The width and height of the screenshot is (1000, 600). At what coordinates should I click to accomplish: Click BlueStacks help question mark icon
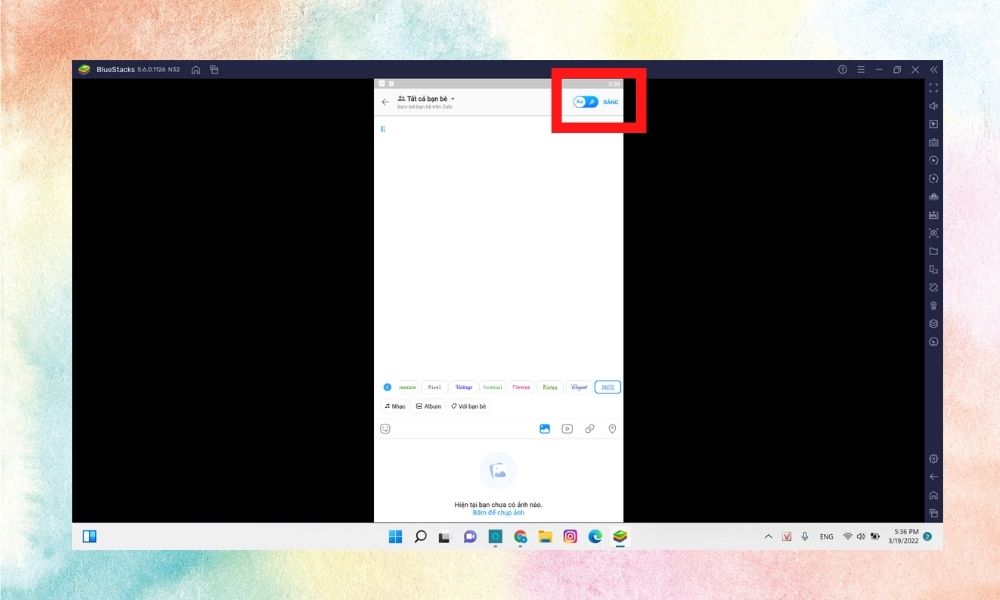coord(842,70)
